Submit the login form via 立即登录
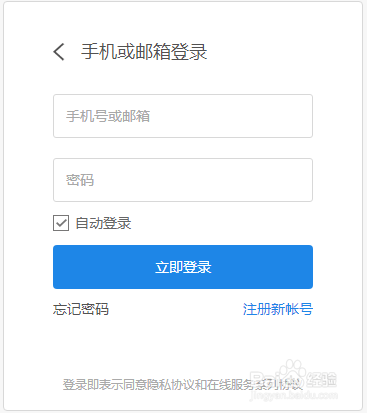 183,267
